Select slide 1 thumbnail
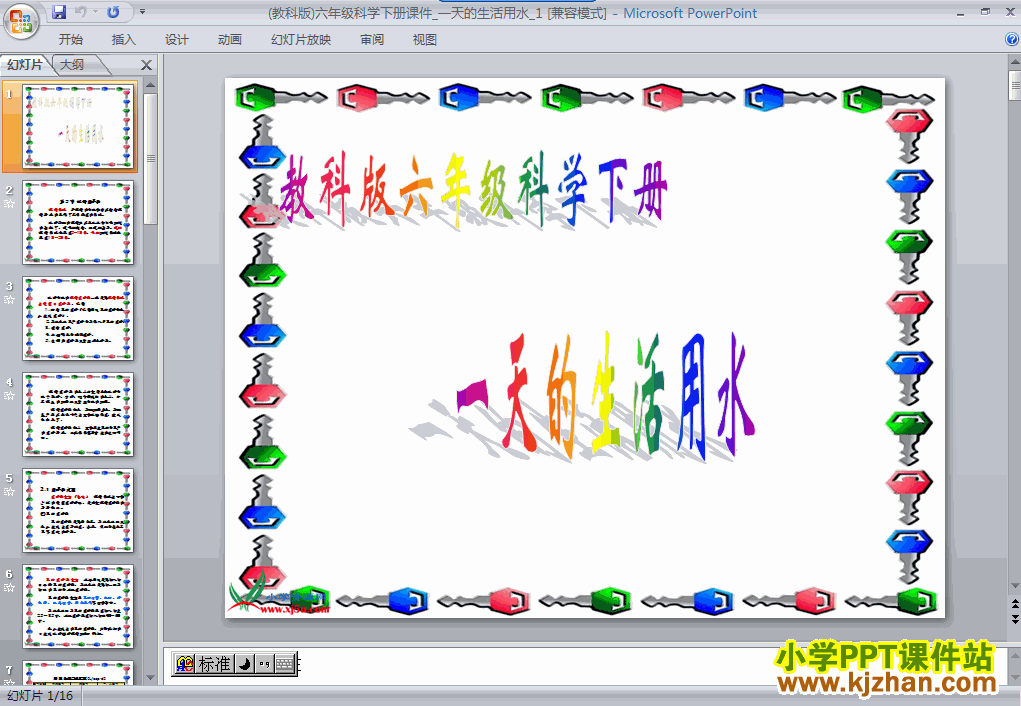1021x706 pixels. click(x=78, y=126)
